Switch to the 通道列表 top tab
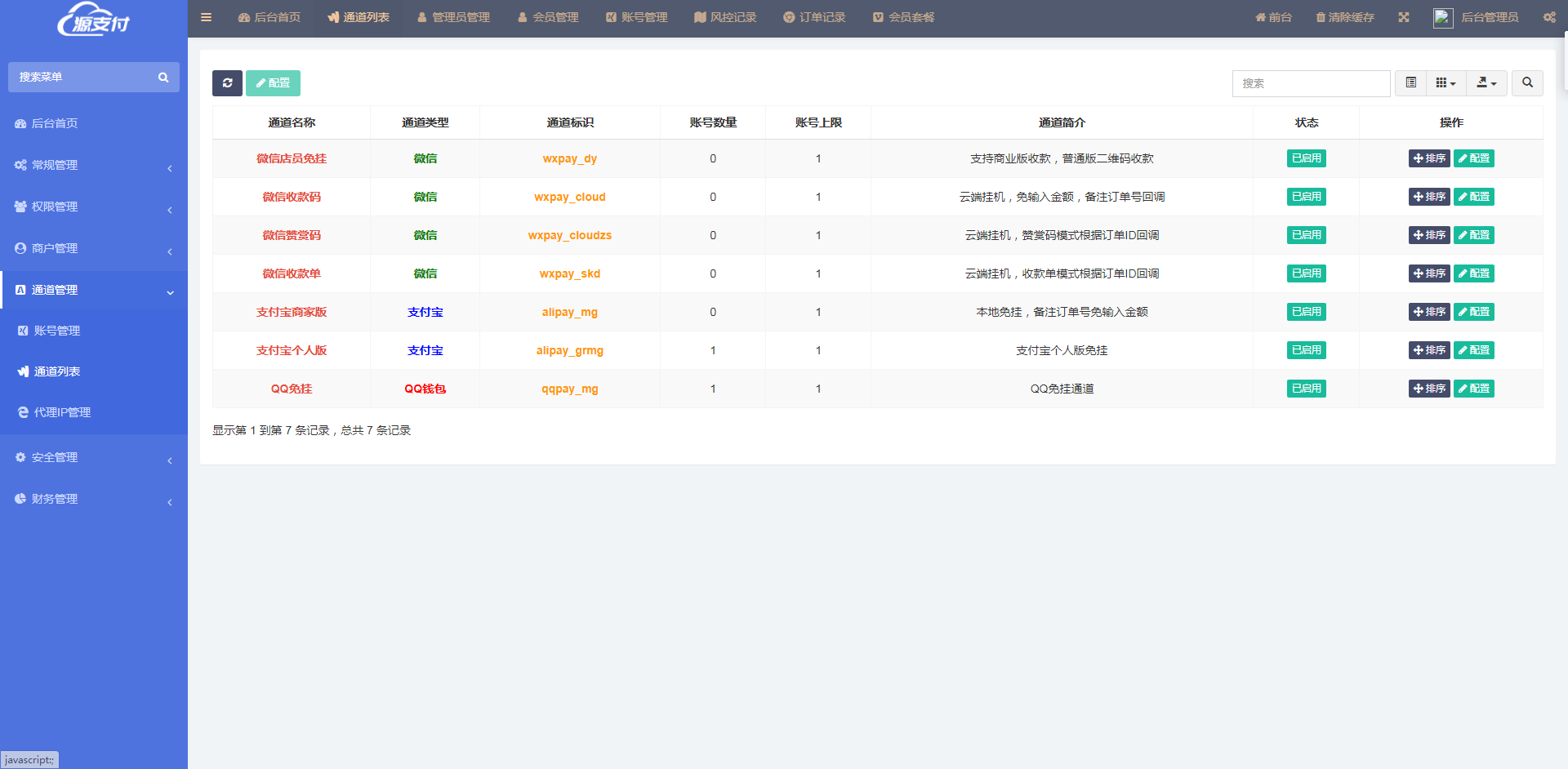1568x769 pixels. point(358,17)
